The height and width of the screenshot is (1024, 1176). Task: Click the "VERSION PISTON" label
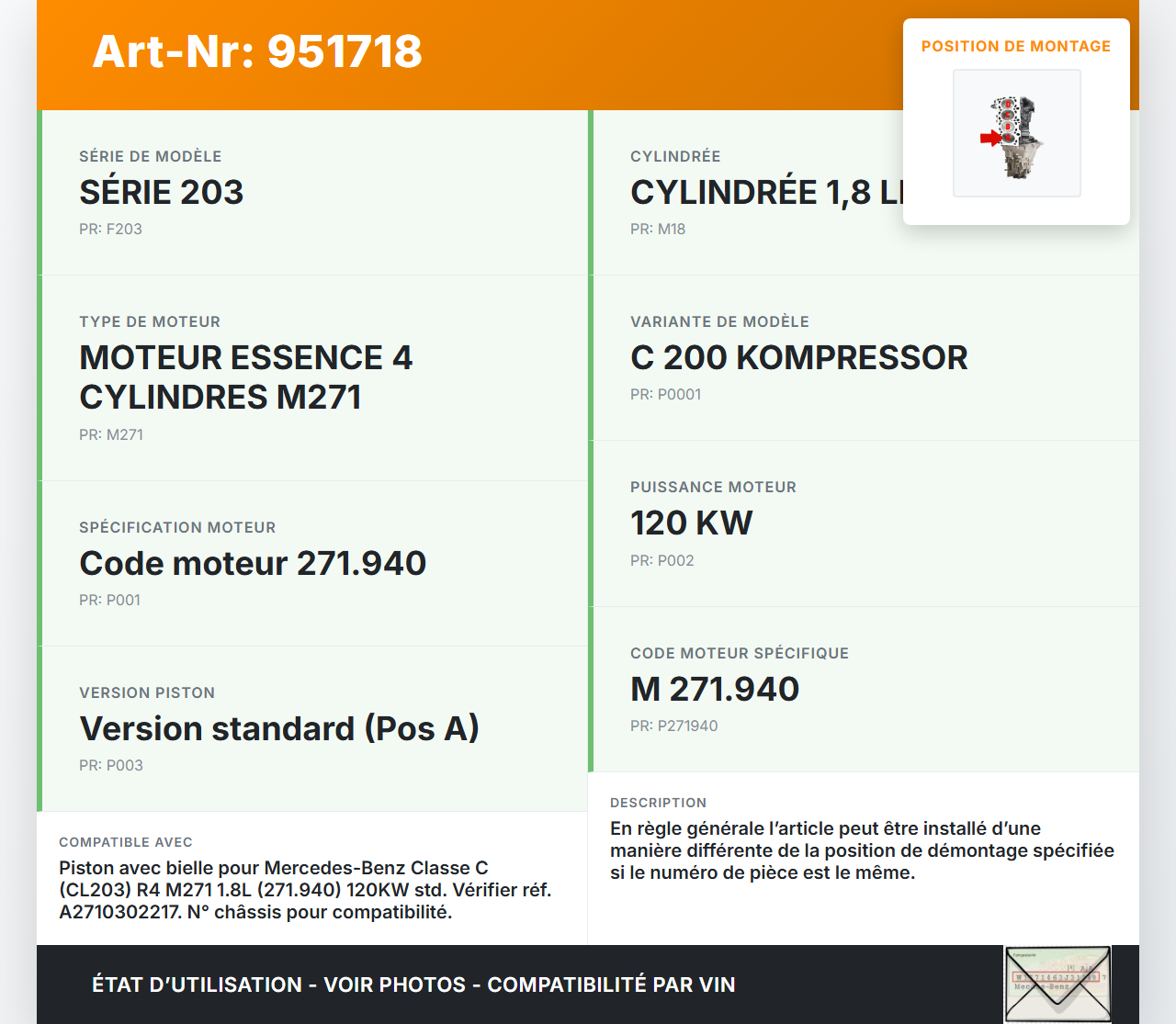click(147, 692)
